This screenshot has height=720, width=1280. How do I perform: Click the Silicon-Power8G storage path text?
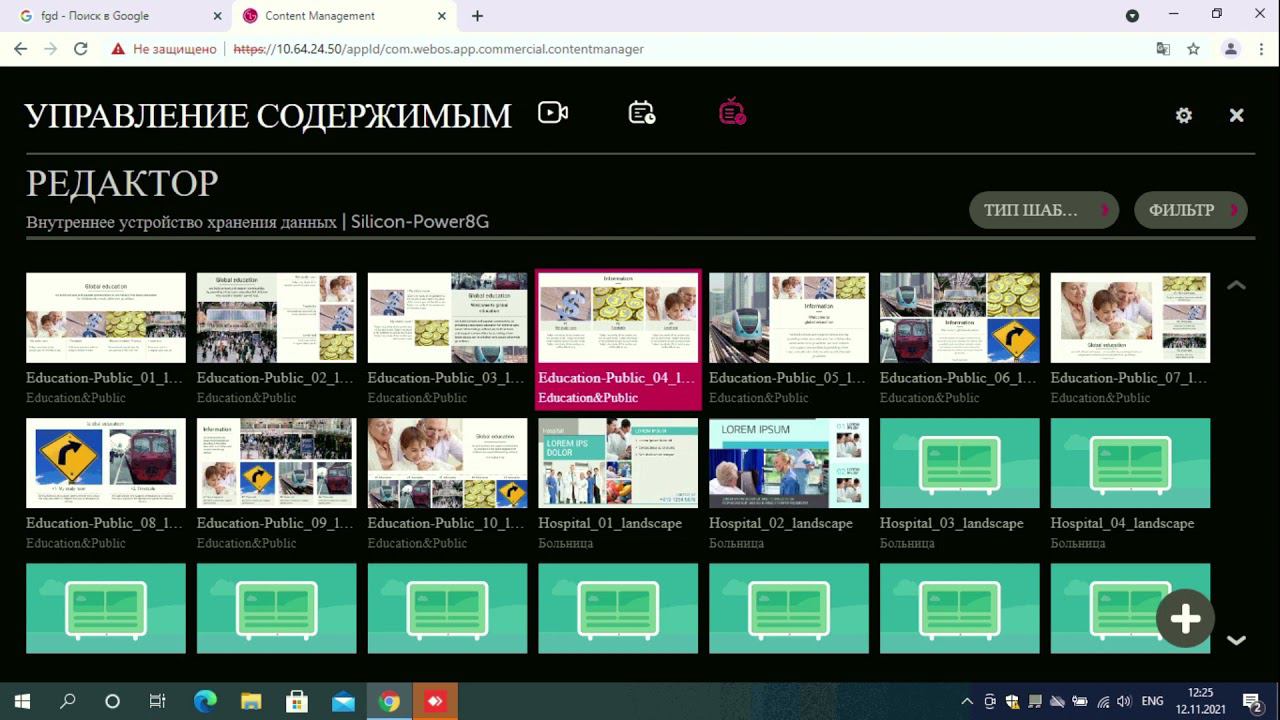[420, 221]
